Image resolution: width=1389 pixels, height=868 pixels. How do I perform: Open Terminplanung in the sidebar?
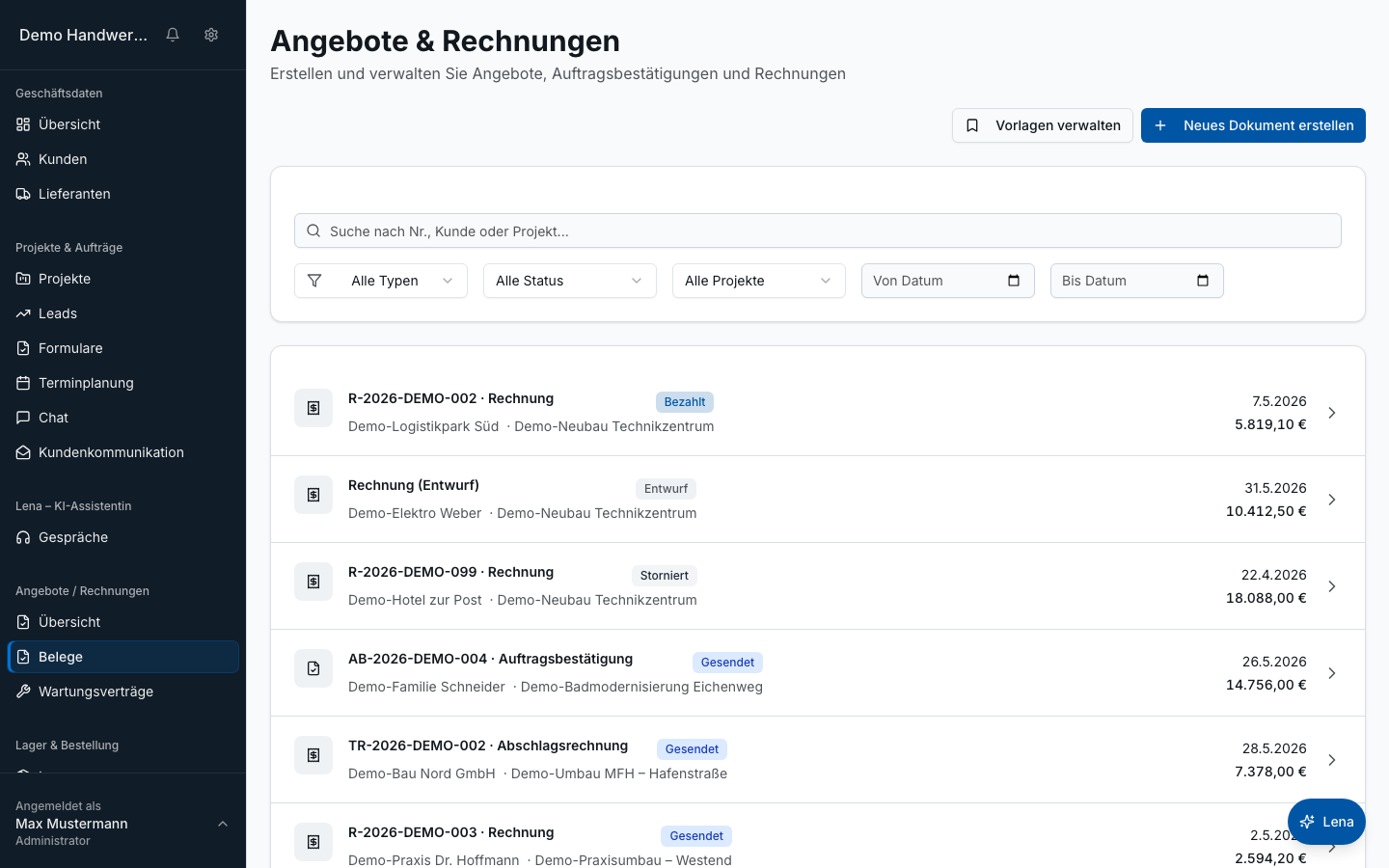(x=123, y=383)
